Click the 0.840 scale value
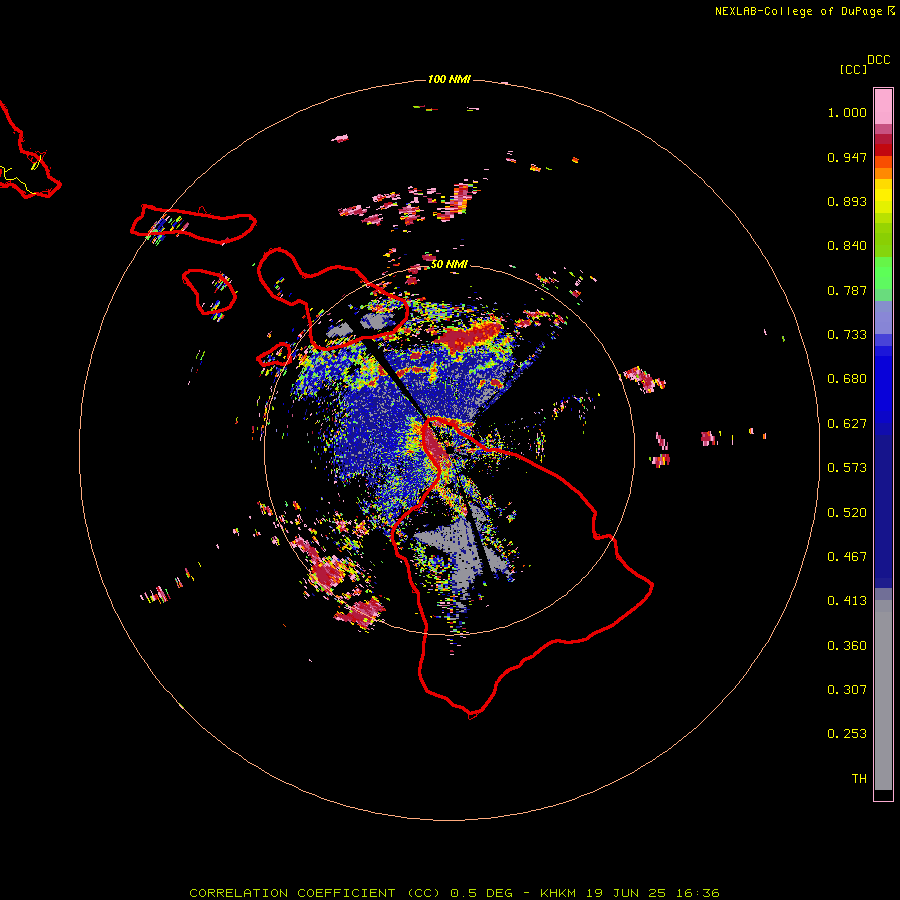The height and width of the screenshot is (900, 900). [847, 246]
